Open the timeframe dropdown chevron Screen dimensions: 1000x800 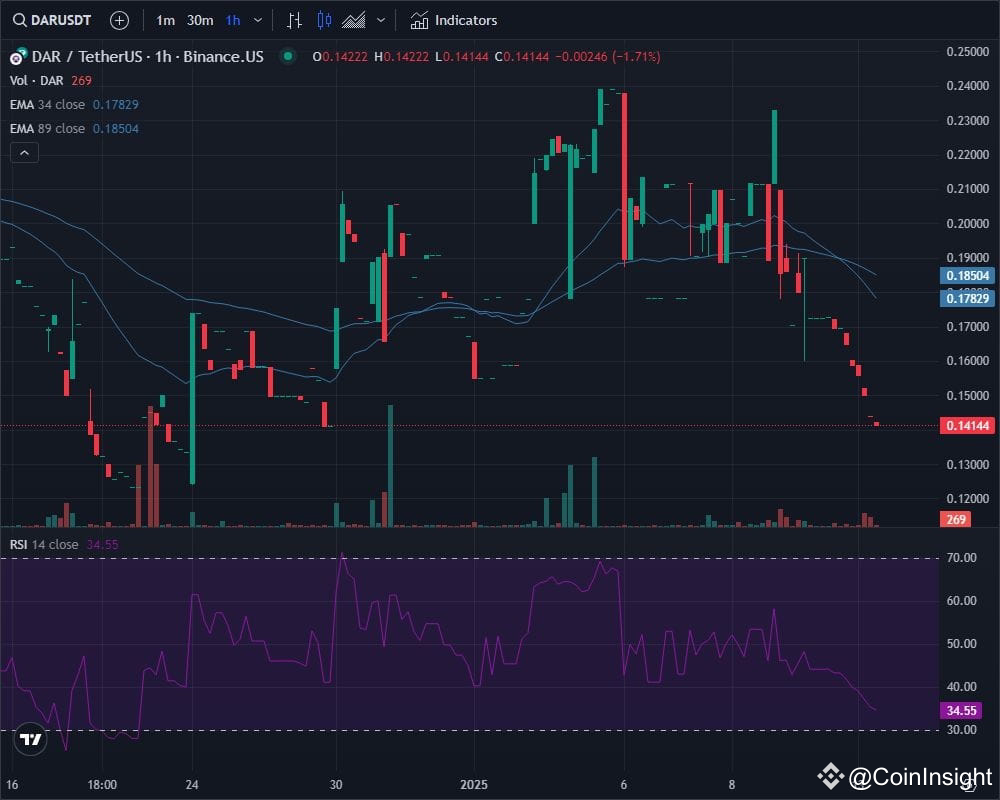pos(257,20)
